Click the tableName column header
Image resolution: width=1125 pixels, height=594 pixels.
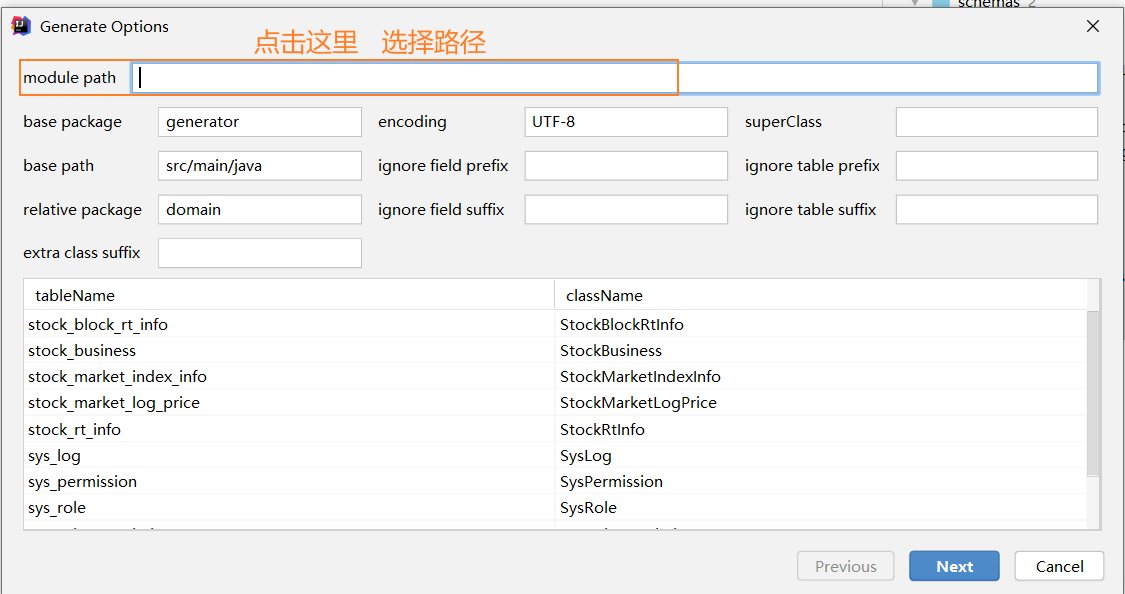coord(289,296)
